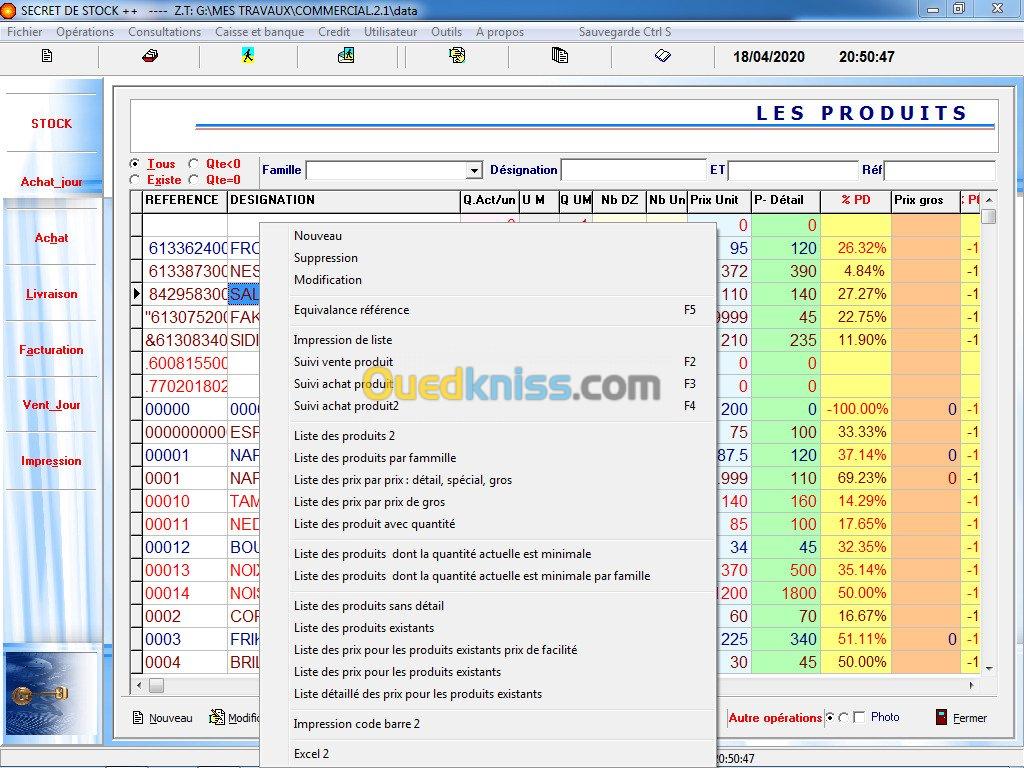Click the exit door toolbar icon
The height and width of the screenshot is (768, 1024).
tap(346, 56)
